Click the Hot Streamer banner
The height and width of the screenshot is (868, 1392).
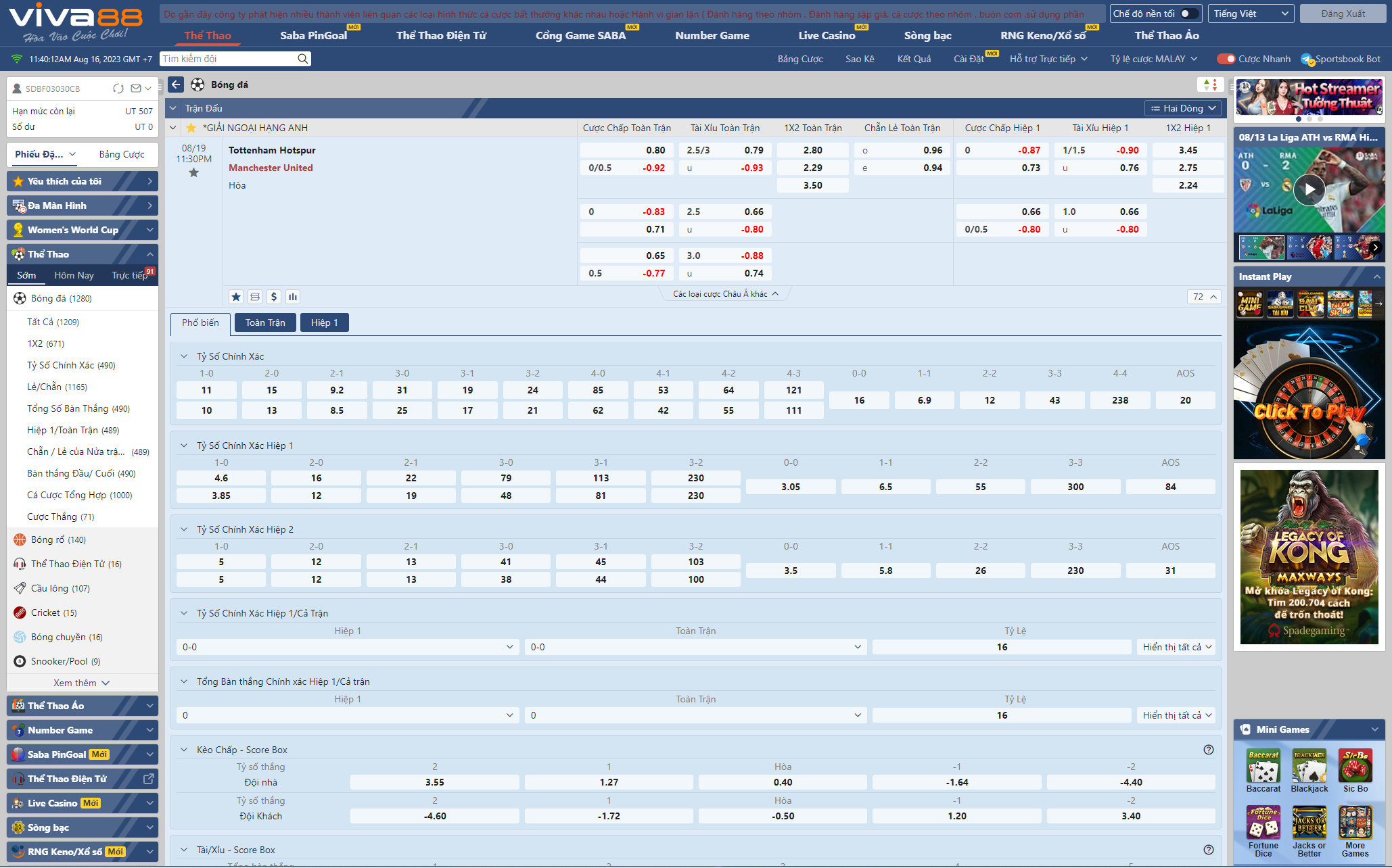1309,97
